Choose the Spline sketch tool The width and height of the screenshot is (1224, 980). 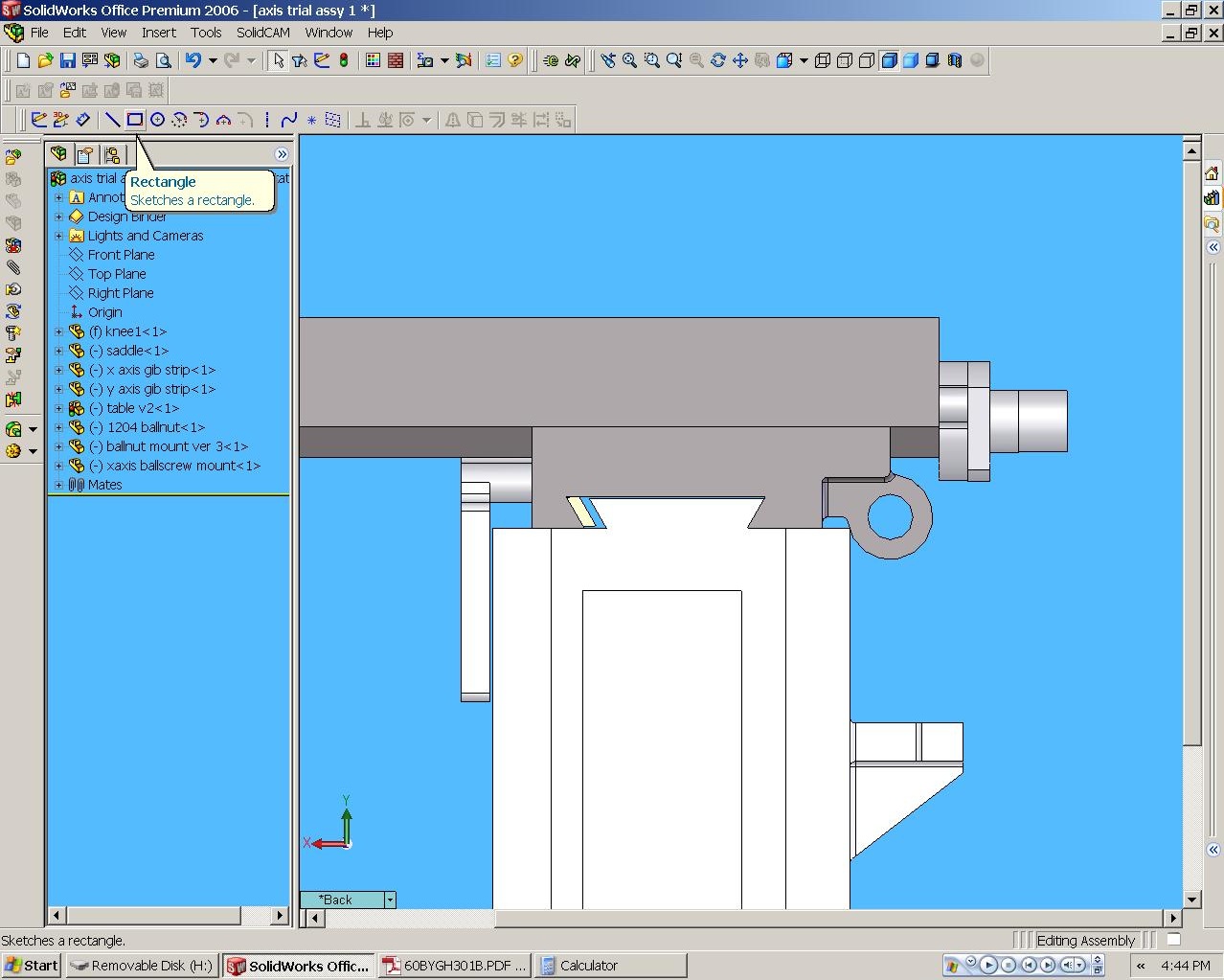pos(288,120)
